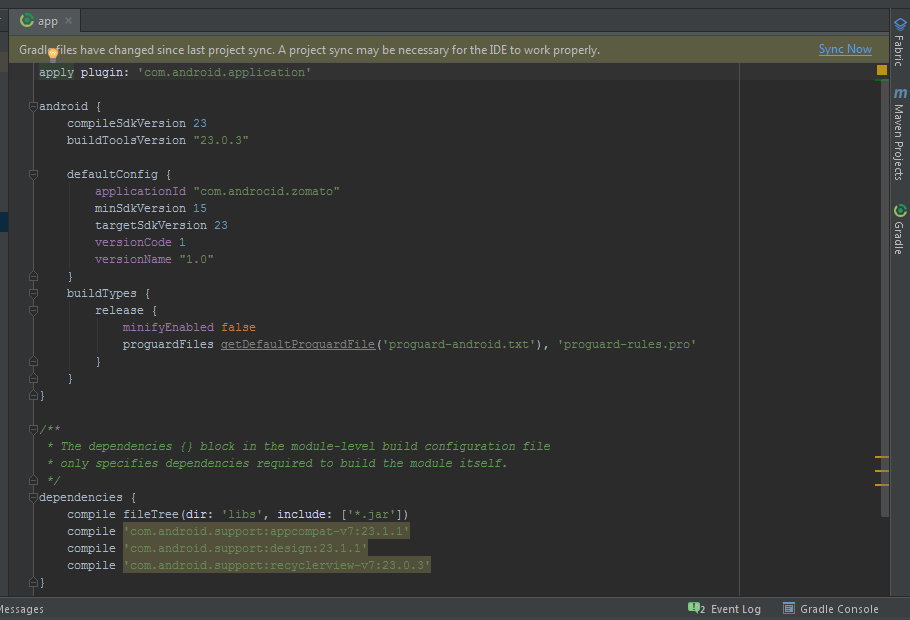The width and height of the screenshot is (910, 620).
Task: Click the Gradle icon in the app tab
Action: (27, 20)
